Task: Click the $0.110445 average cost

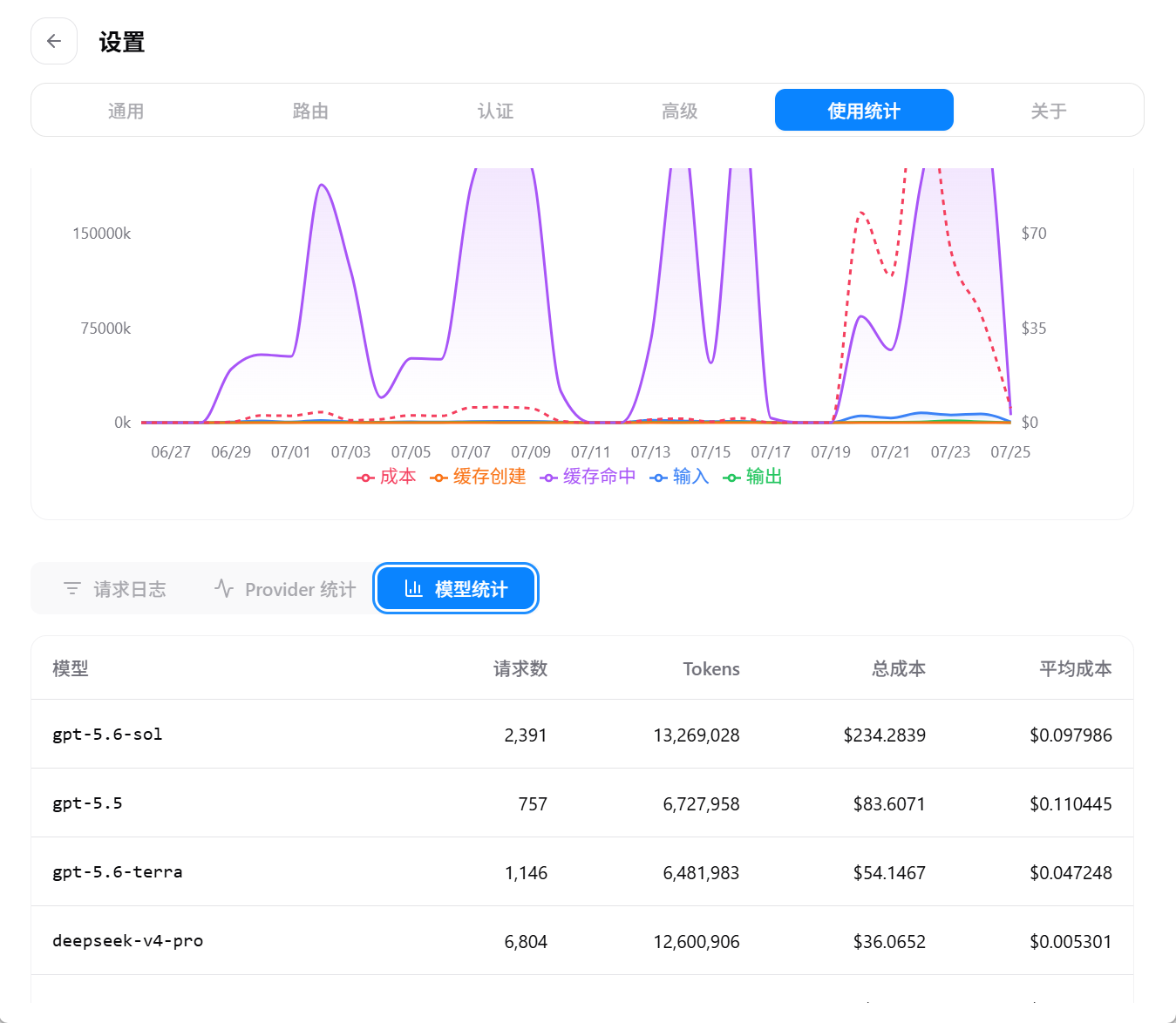Action: pyautogui.click(x=1071, y=803)
